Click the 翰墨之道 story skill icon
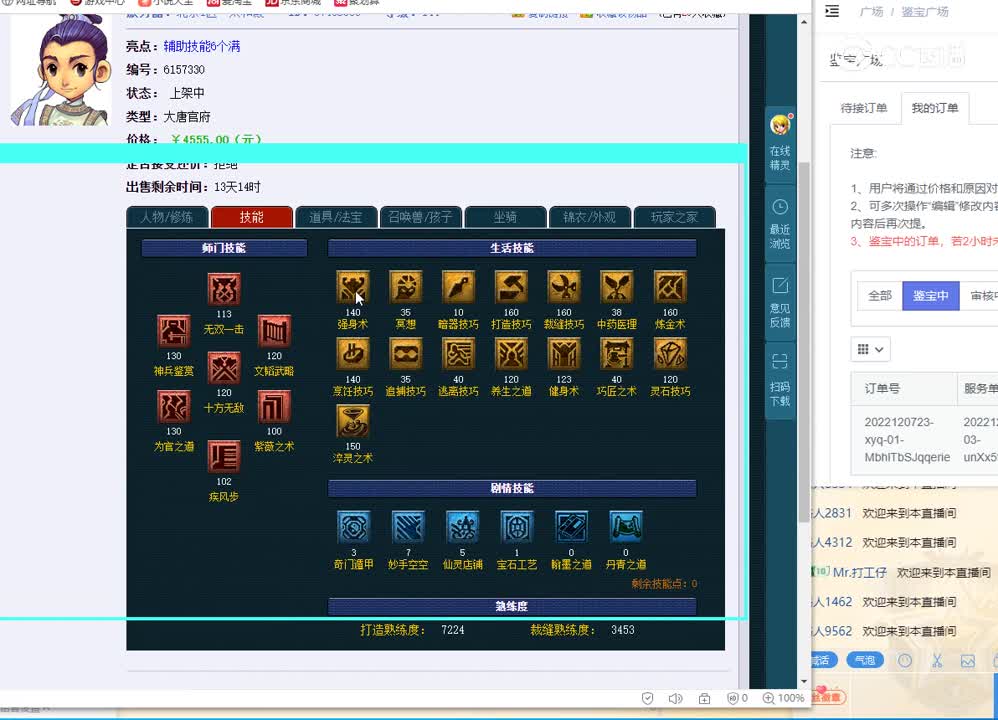 [571, 527]
